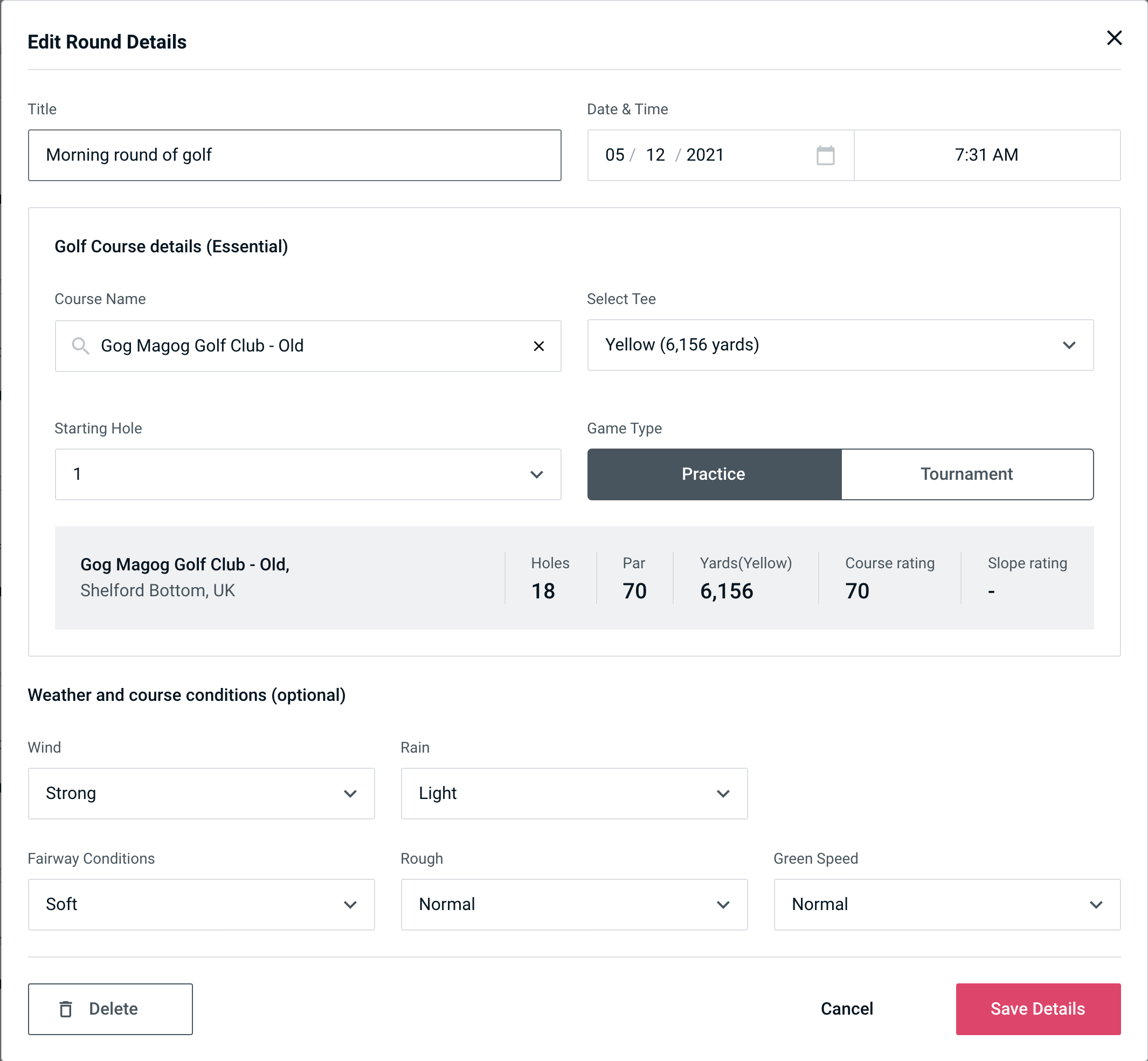
Task: Expand the Fairway Conditions dropdown
Action: (x=201, y=904)
